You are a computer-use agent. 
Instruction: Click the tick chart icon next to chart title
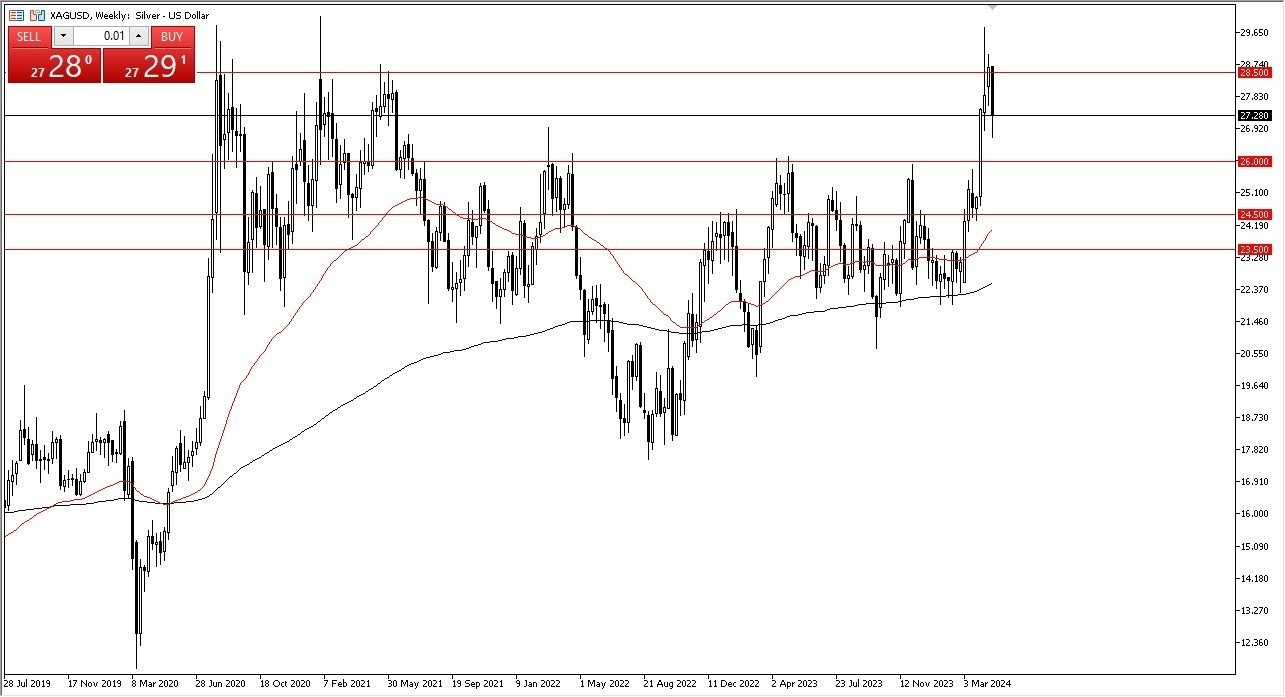coord(35,15)
